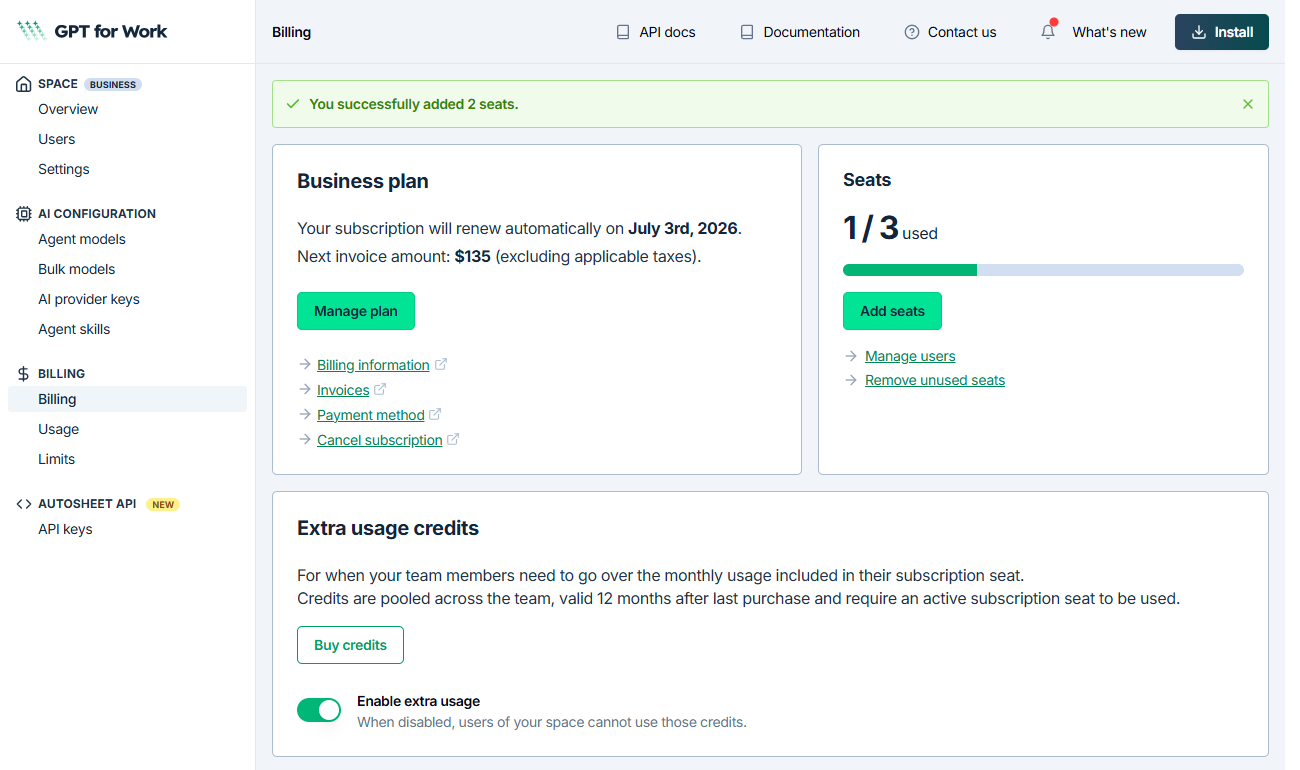1300x770 pixels.
Task: Open the Billing information link
Action: pos(373,365)
